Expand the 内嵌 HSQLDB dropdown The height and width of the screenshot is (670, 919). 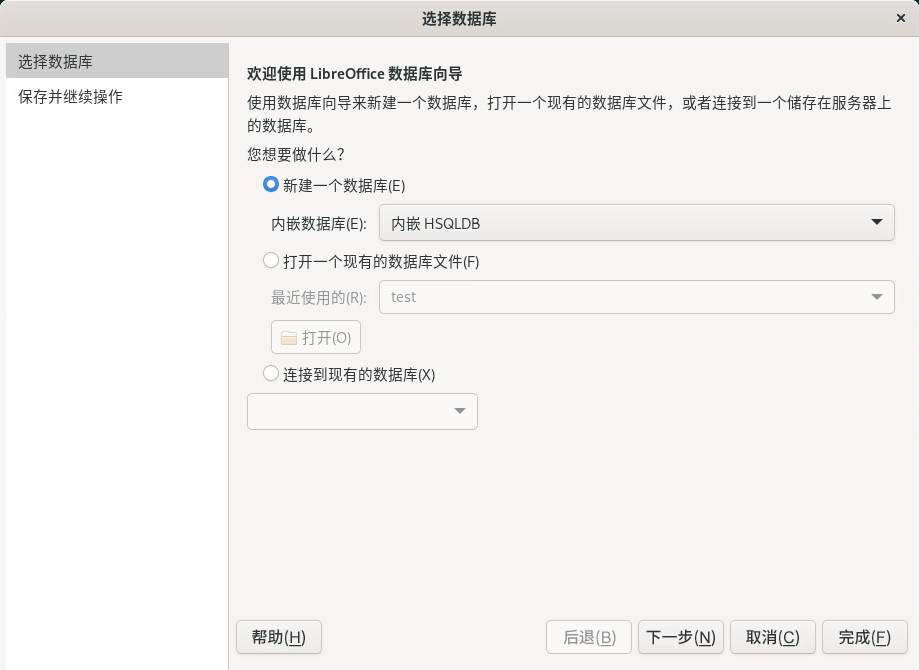[x=636, y=224]
